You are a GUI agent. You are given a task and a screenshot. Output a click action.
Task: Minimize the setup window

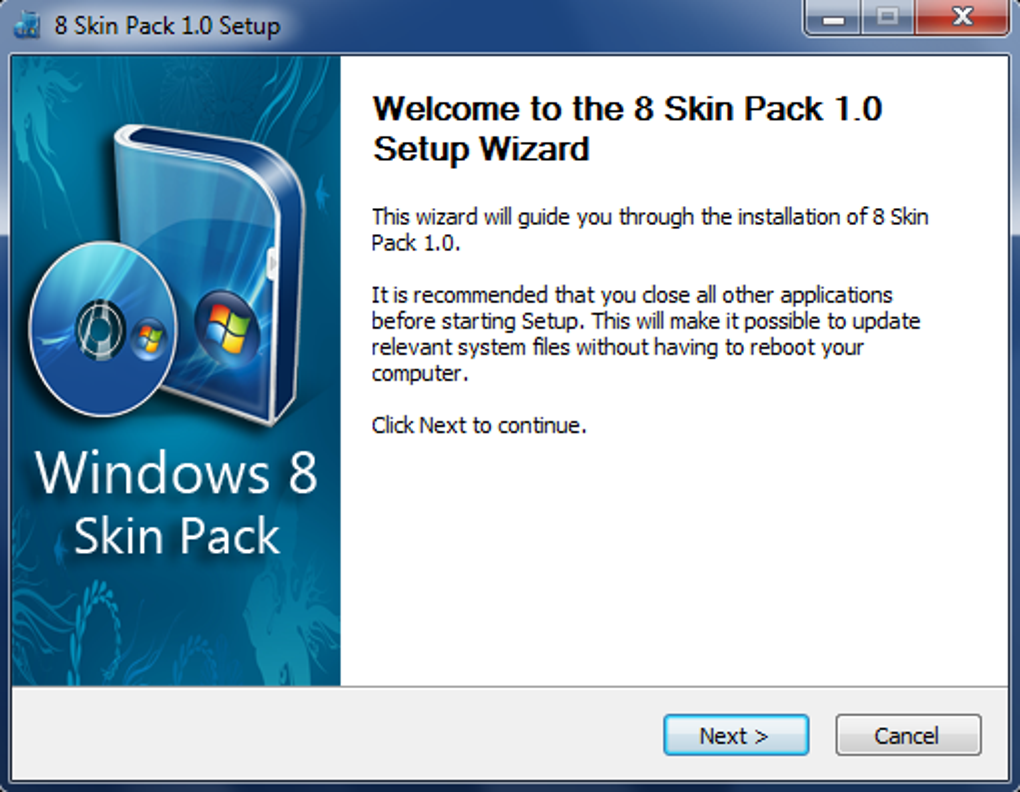click(833, 17)
